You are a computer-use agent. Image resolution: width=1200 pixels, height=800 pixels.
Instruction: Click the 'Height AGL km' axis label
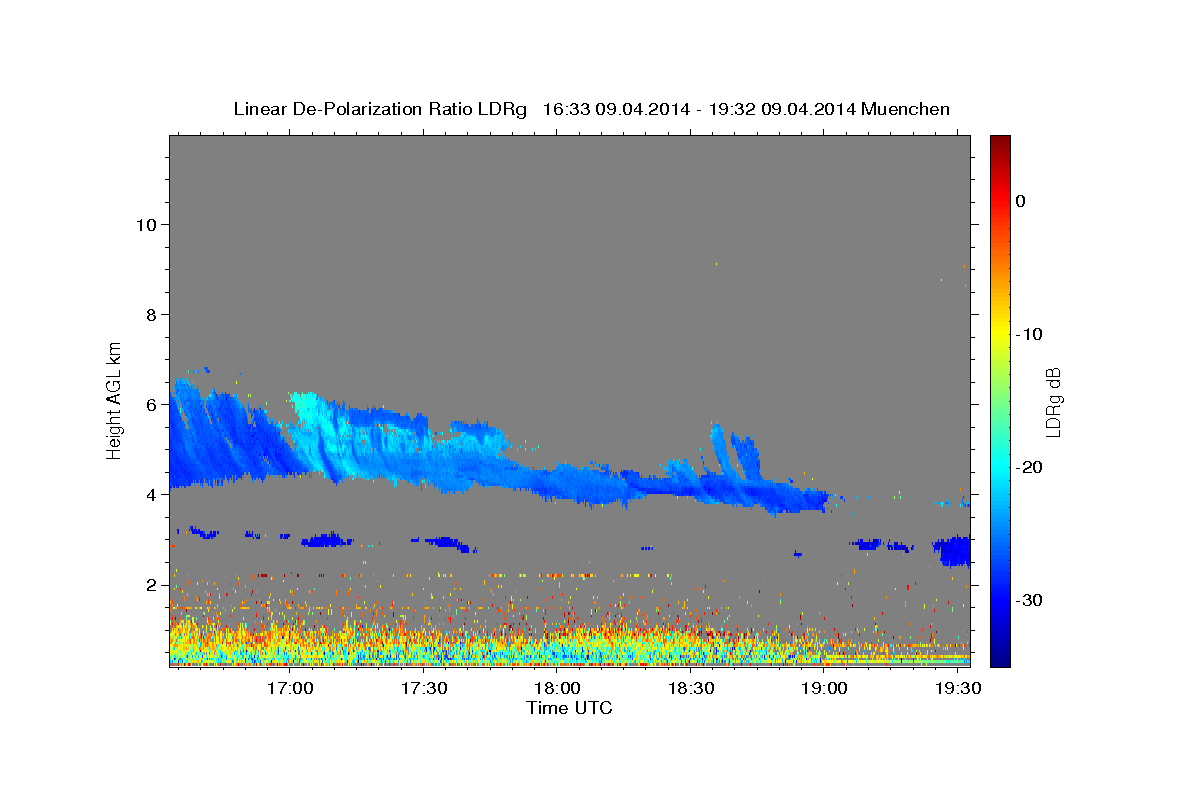click(115, 399)
